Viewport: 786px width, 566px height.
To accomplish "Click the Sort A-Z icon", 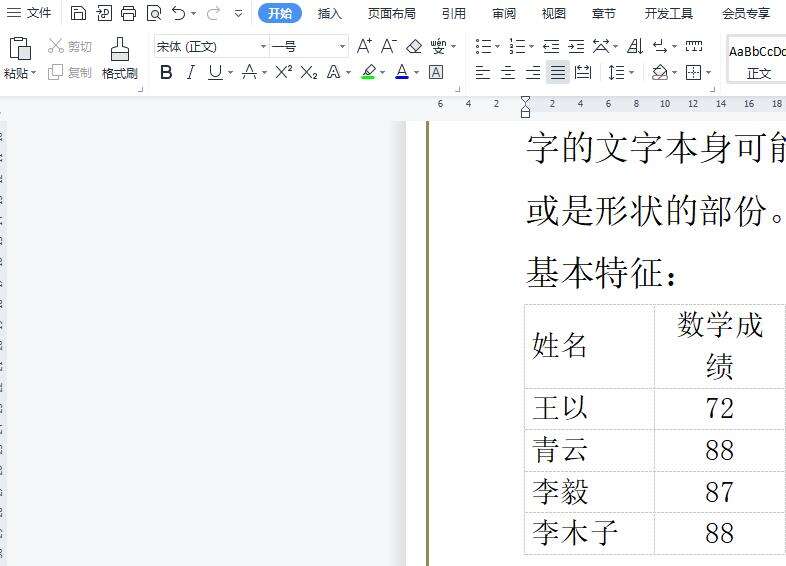I will click(x=635, y=47).
